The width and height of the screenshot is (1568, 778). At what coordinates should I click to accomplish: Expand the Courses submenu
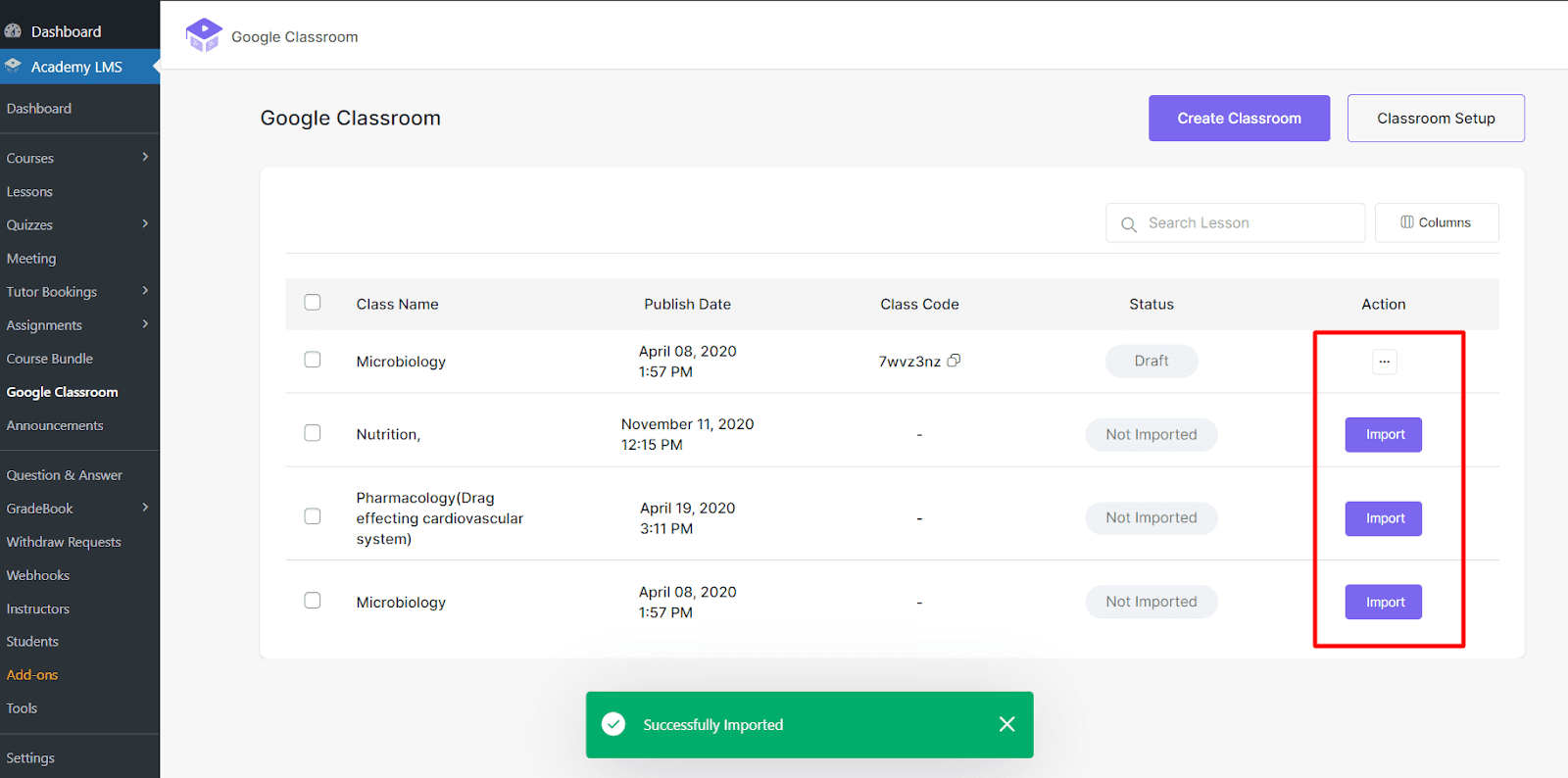pyautogui.click(x=145, y=157)
